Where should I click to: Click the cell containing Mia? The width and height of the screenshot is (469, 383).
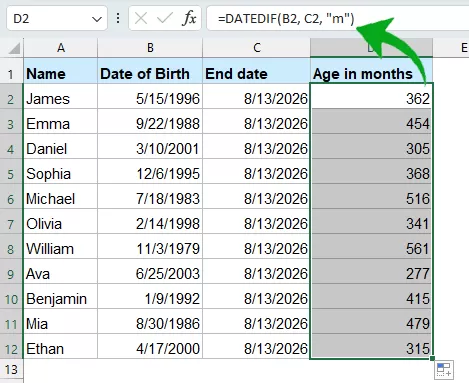(60, 321)
